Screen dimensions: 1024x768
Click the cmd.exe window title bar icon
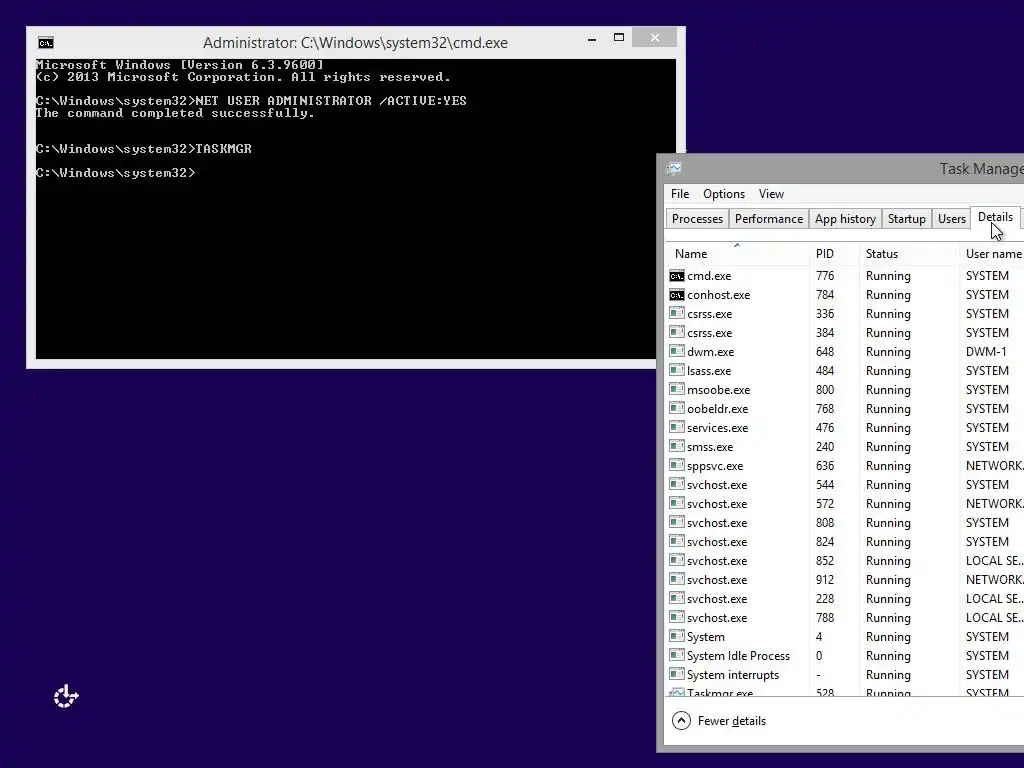pyautogui.click(x=46, y=43)
